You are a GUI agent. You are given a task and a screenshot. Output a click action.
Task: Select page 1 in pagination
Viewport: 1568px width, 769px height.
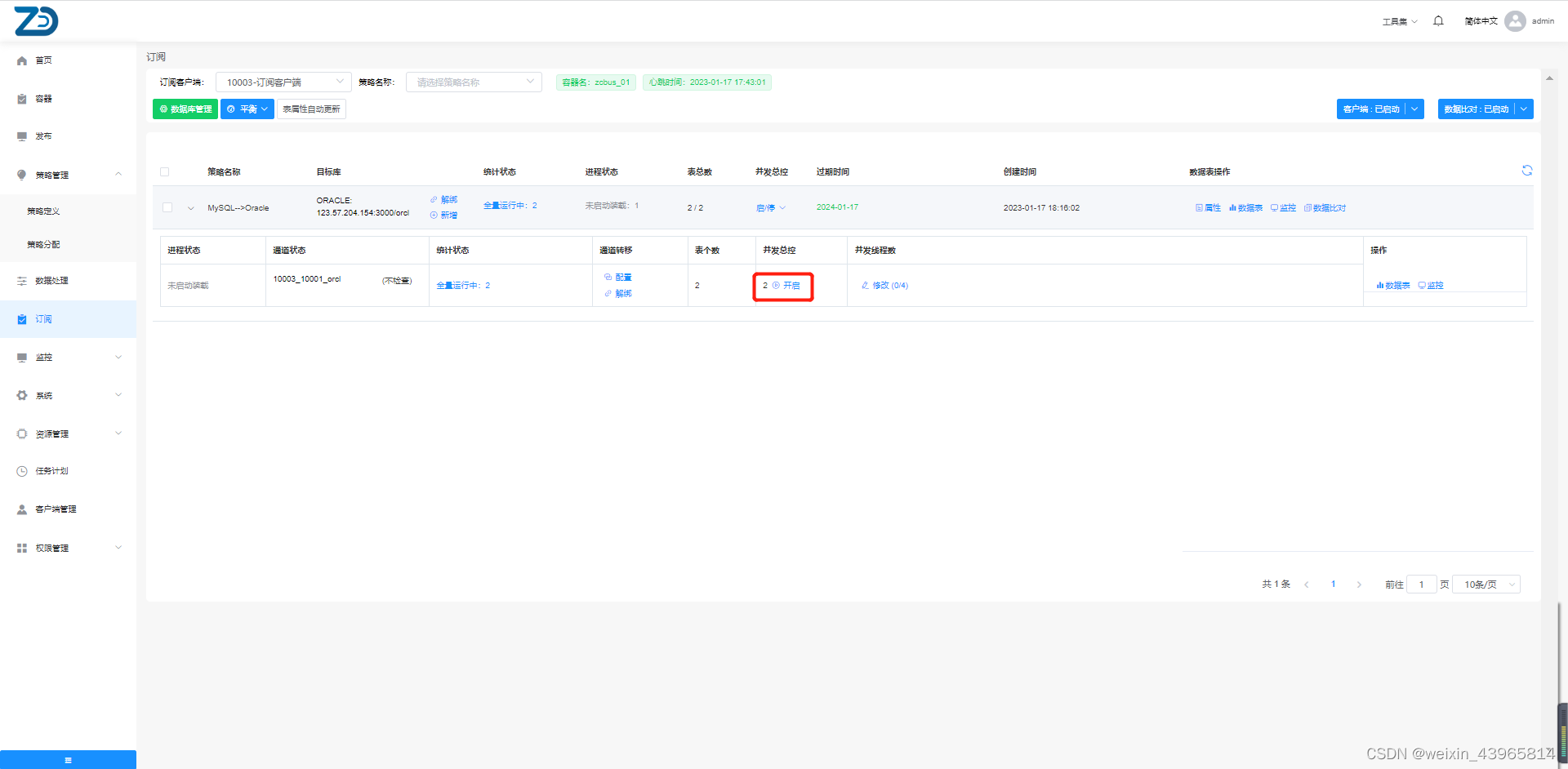(x=1334, y=585)
